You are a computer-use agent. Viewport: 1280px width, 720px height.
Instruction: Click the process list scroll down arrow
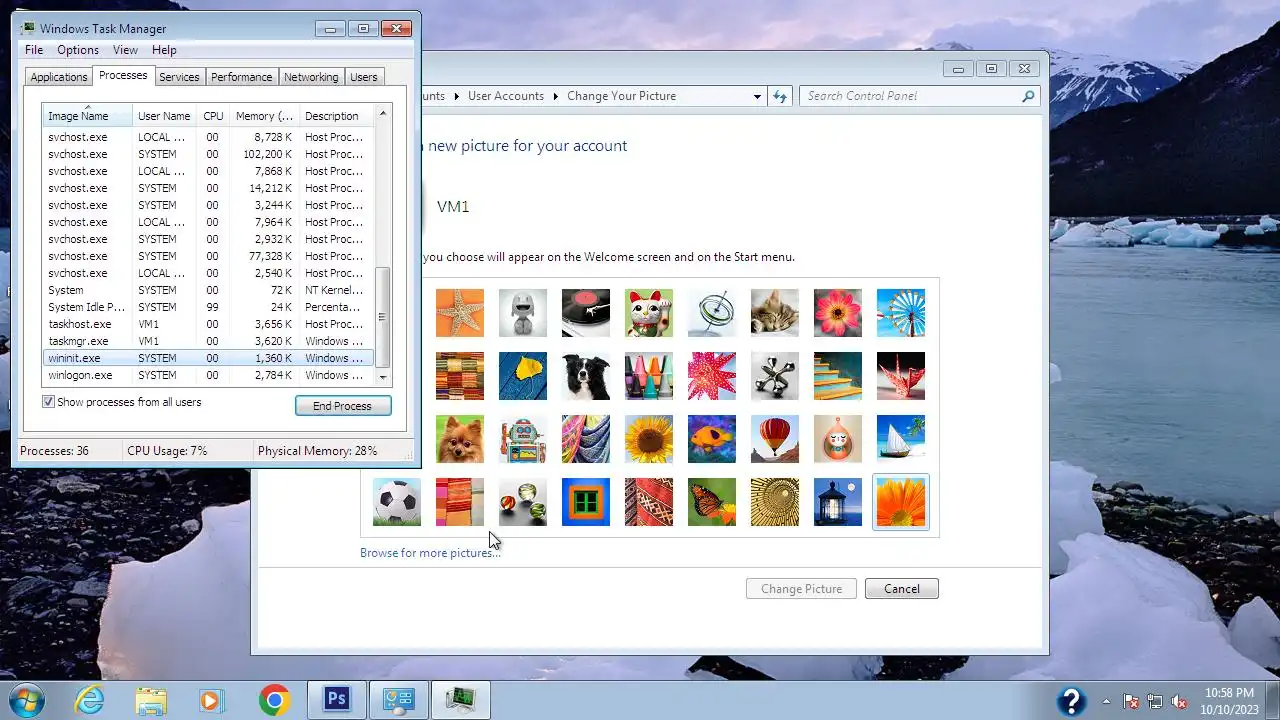coord(382,377)
